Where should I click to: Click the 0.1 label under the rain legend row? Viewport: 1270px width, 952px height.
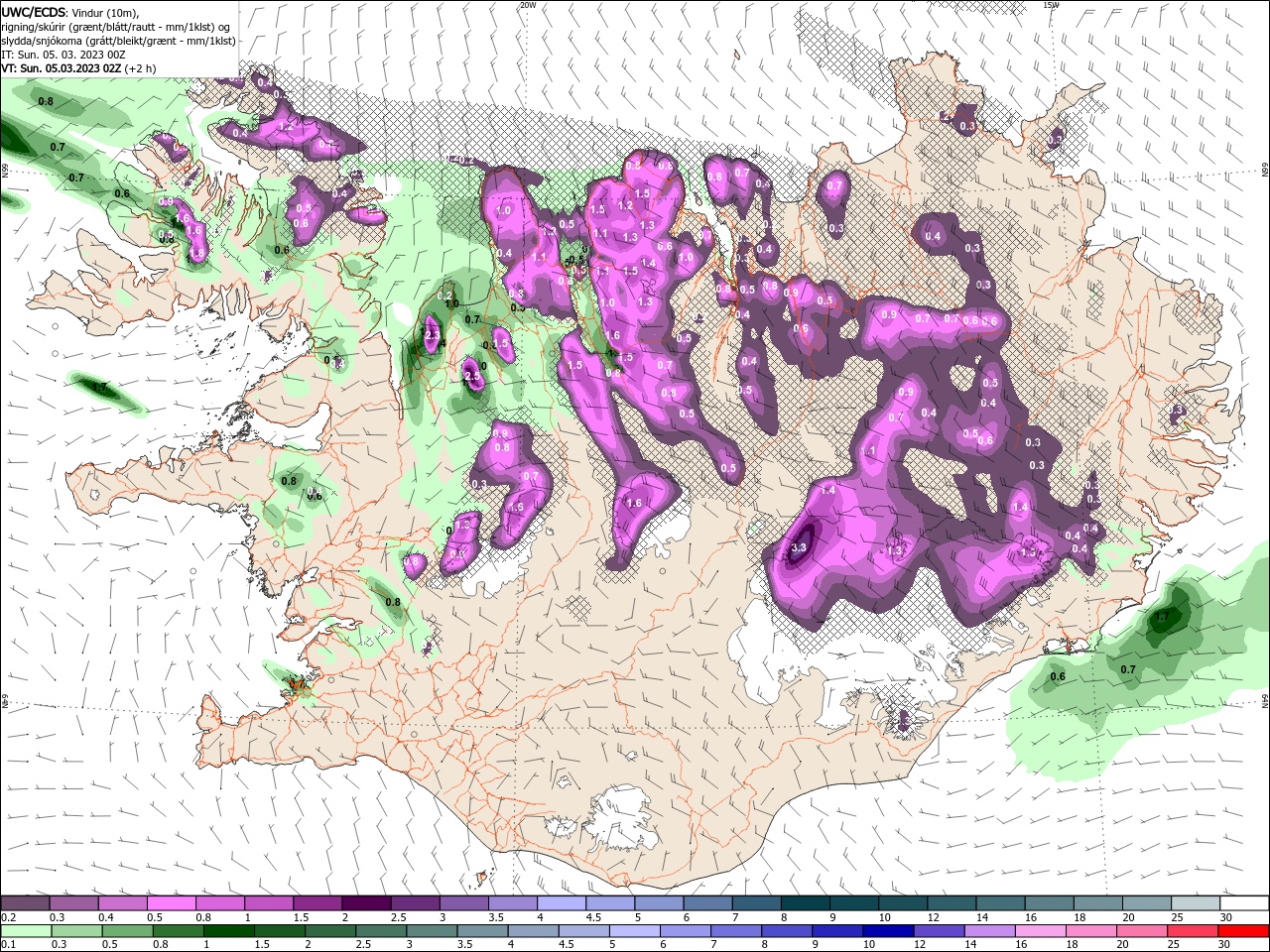8,945
